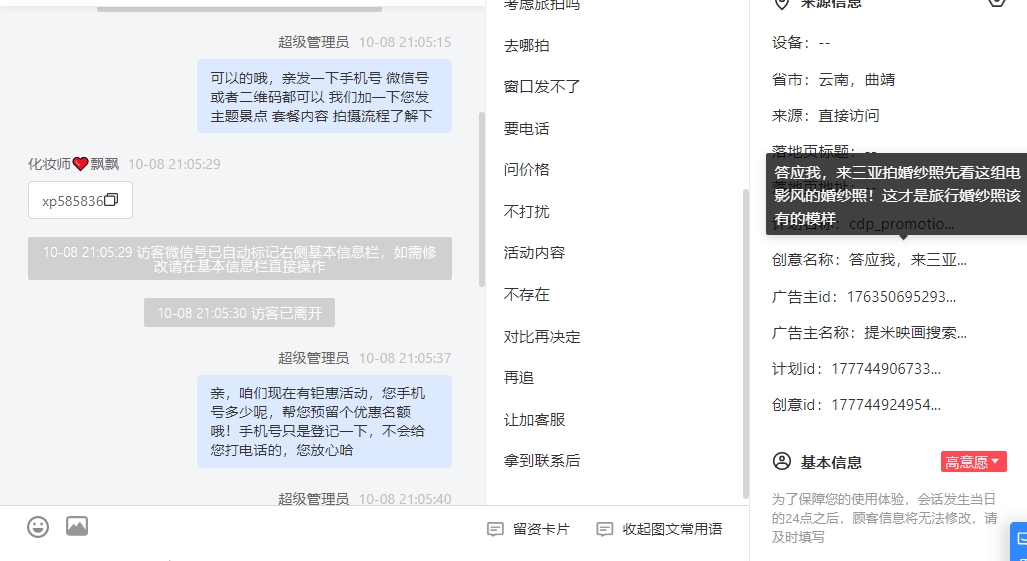Viewport: 1027px width, 561px height.
Task: Click 省市：云南，曲靖 info line
Action: [x=833, y=80]
